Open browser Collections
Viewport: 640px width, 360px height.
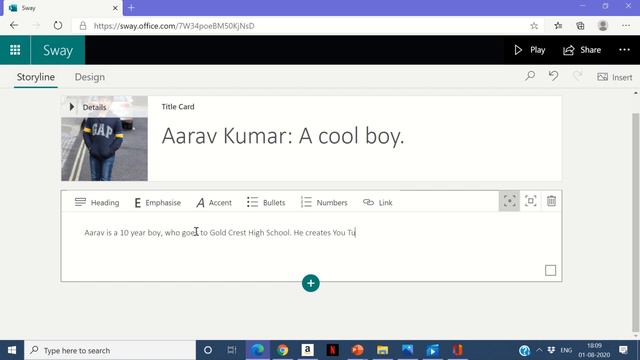(x=580, y=26)
